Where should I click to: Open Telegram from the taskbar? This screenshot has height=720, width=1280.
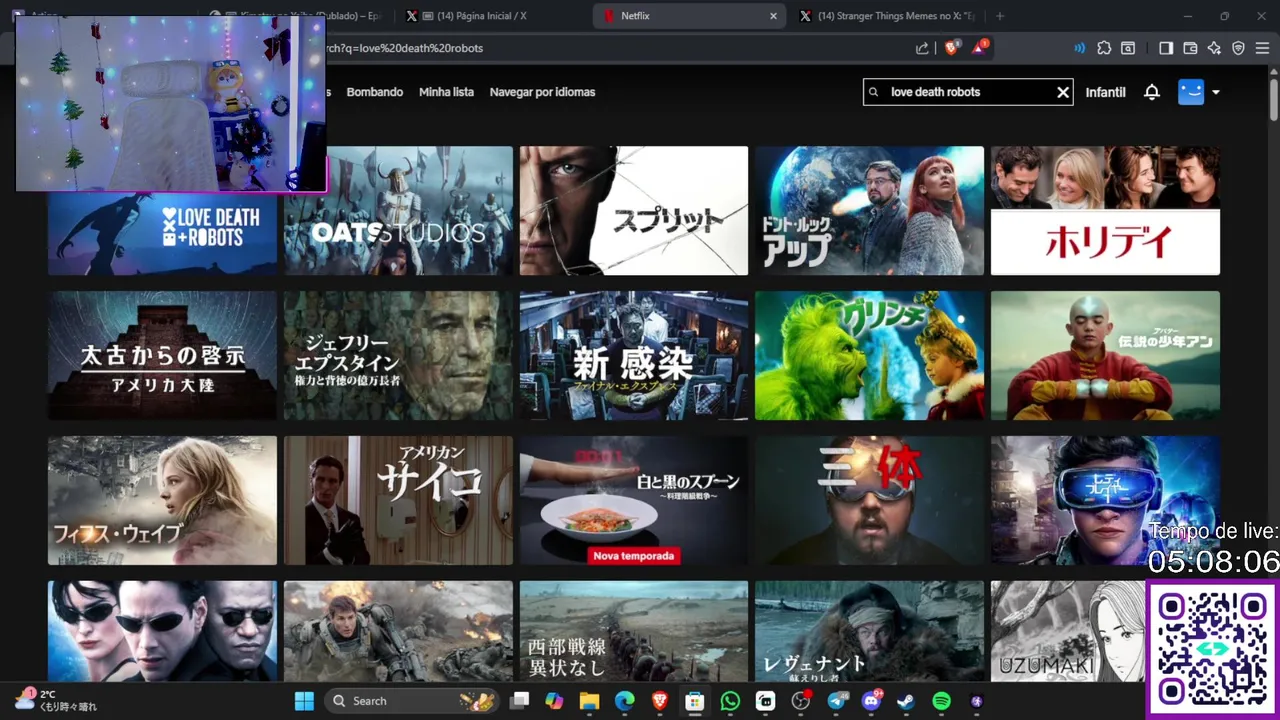[836, 701]
